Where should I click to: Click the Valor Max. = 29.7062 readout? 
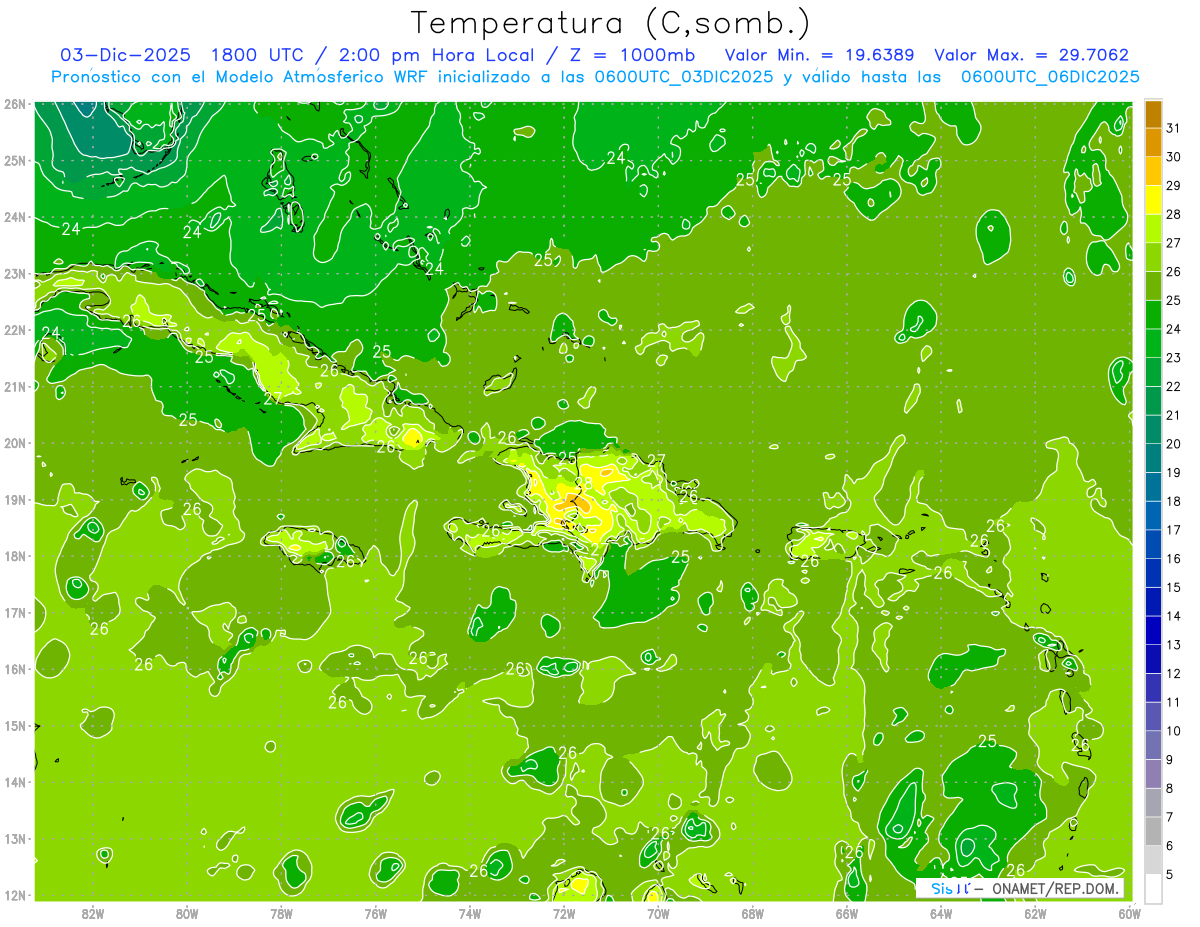pos(1031,55)
